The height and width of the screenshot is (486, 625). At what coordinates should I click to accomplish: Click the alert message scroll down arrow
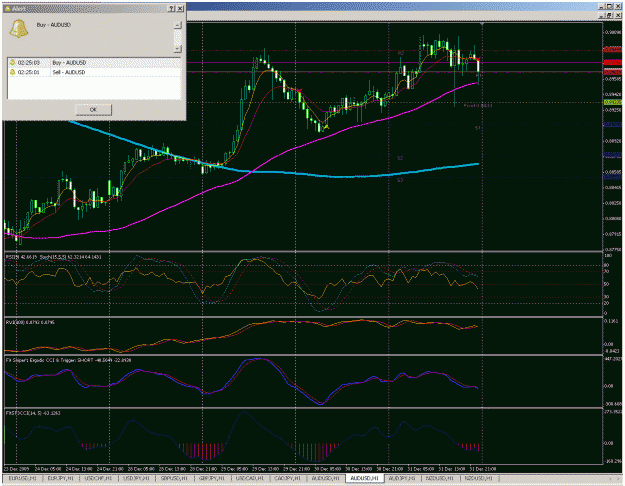tap(178, 49)
